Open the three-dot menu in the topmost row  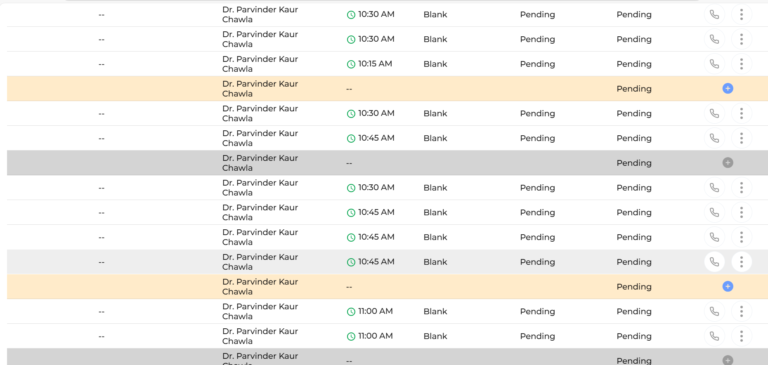point(742,14)
